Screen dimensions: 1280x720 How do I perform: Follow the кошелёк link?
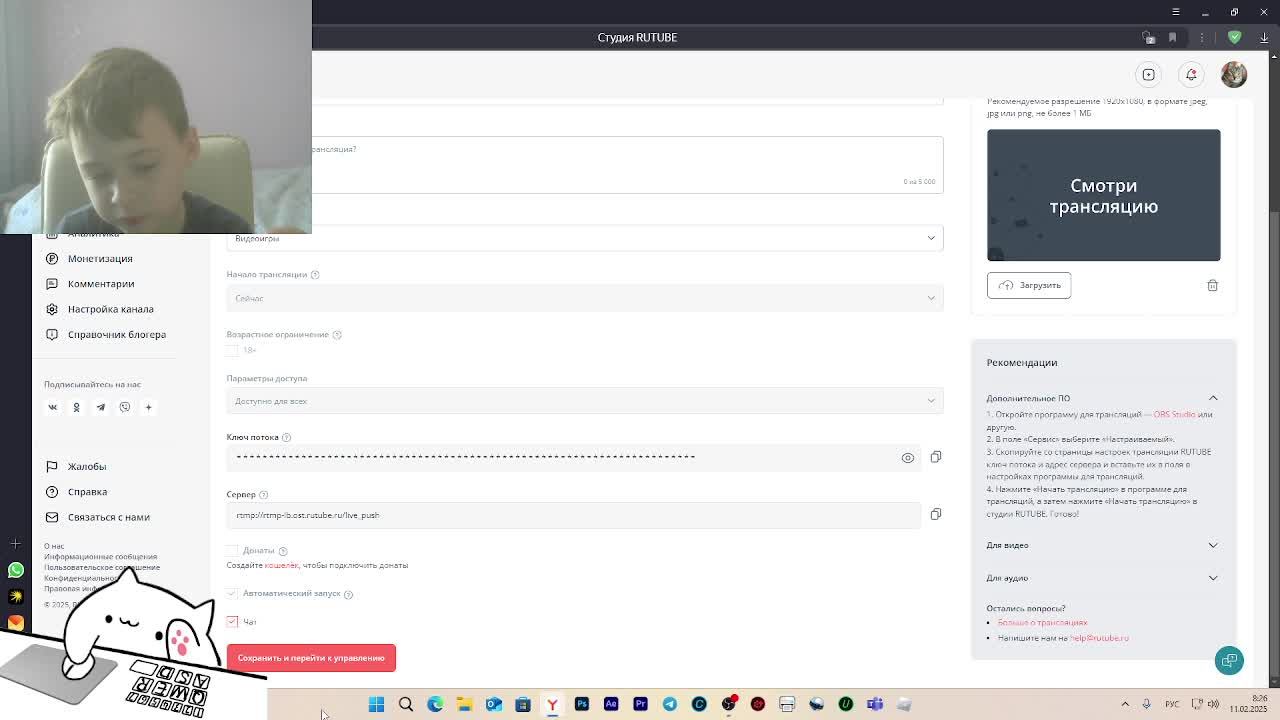point(281,565)
